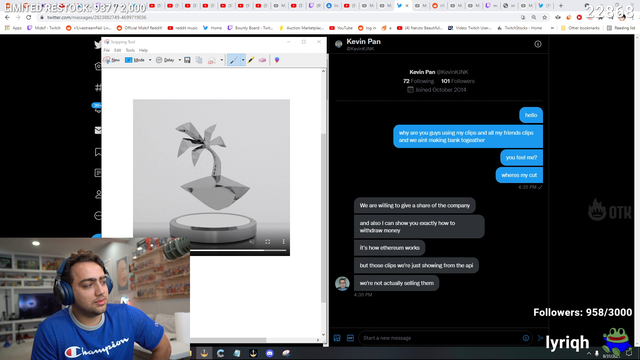Click the add media icon in message composer
The height and width of the screenshot is (360, 640).
[337, 338]
